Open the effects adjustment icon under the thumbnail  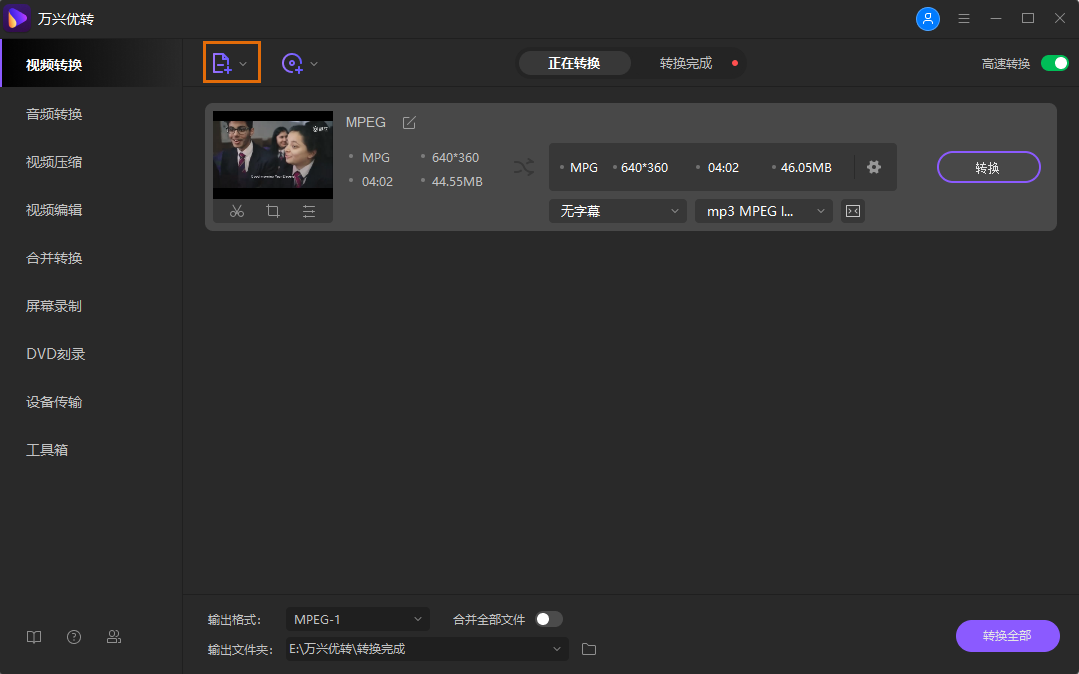click(x=308, y=211)
